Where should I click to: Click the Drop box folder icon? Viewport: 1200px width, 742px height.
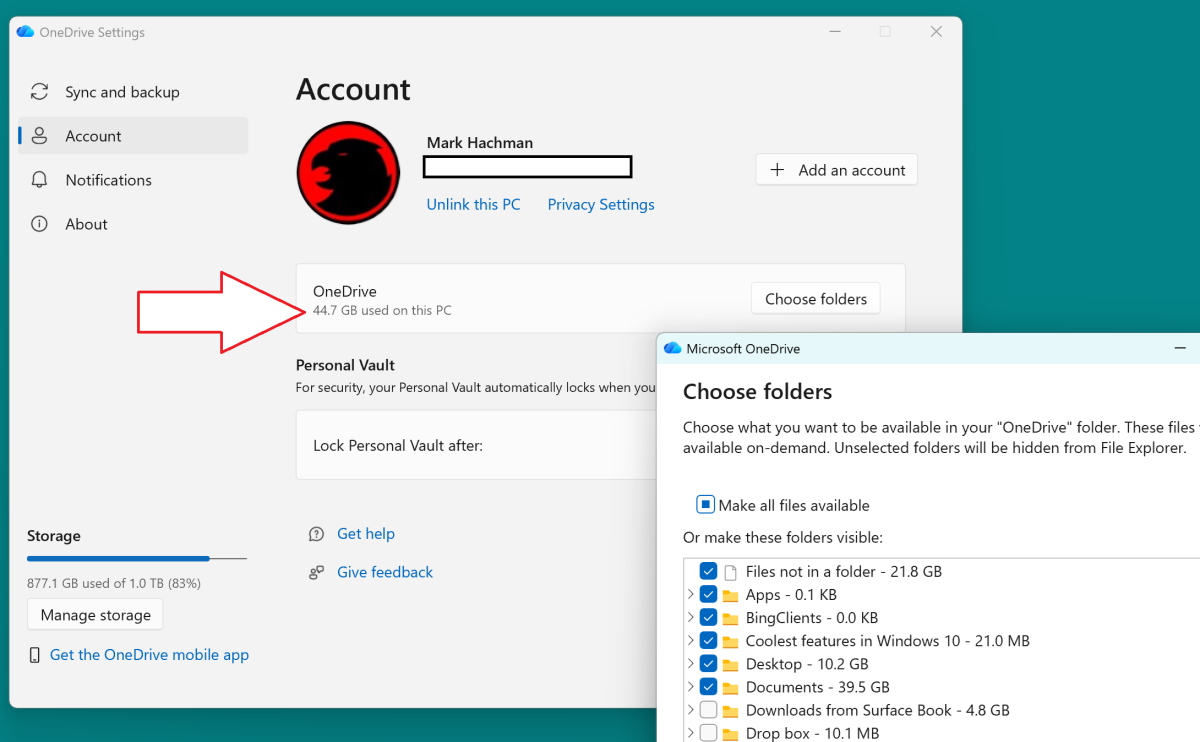(x=730, y=733)
